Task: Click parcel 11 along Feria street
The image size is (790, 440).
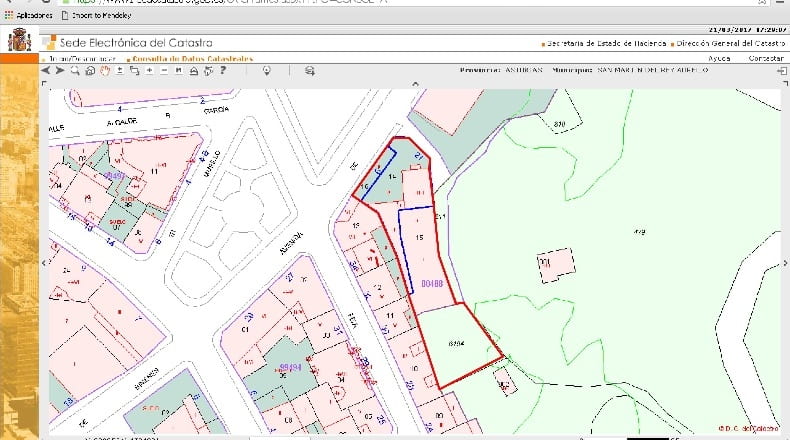Action: (390, 316)
